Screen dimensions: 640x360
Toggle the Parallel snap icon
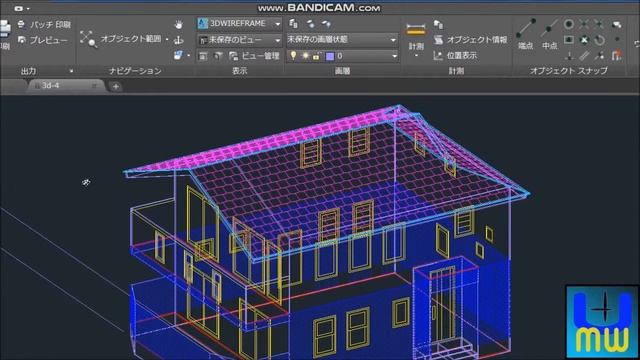click(x=584, y=56)
